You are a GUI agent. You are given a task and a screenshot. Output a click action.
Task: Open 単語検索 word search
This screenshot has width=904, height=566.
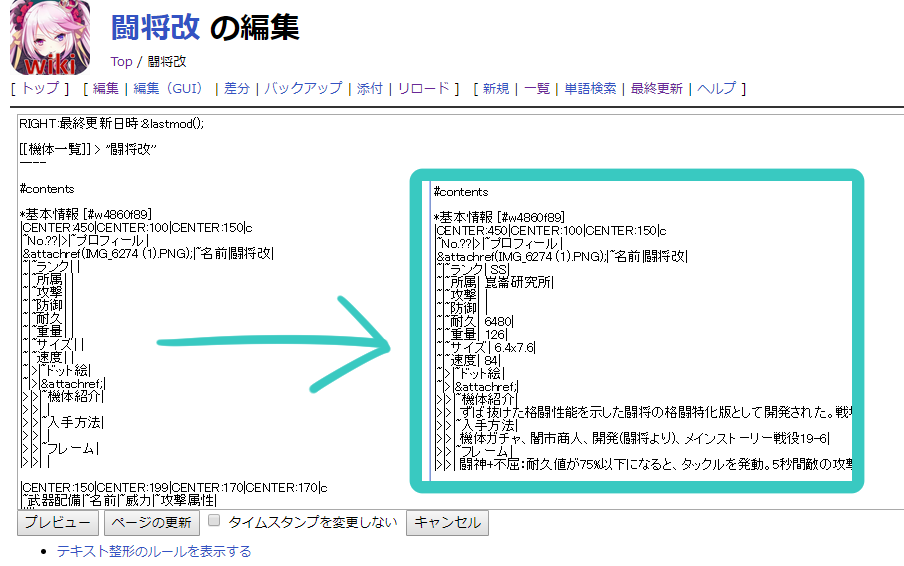tap(590, 88)
